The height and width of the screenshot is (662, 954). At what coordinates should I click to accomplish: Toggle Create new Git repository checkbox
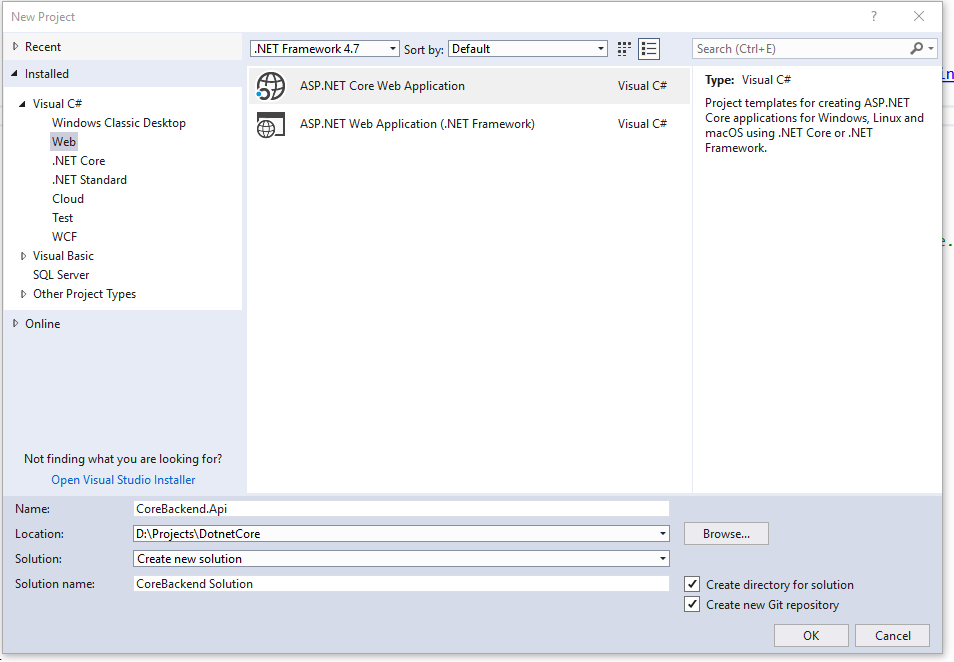tap(692, 604)
